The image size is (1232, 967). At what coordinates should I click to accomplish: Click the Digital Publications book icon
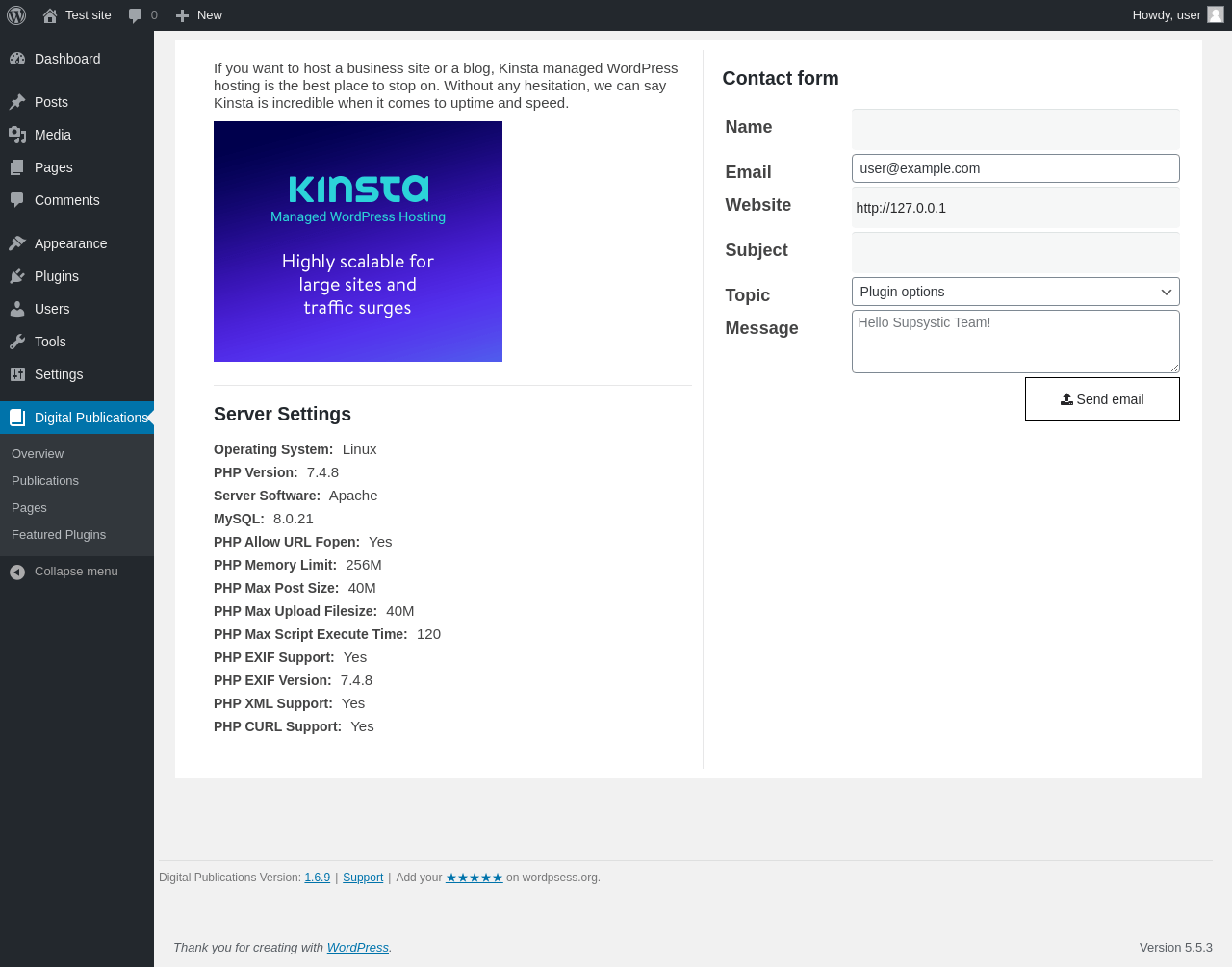click(x=17, y=418)
